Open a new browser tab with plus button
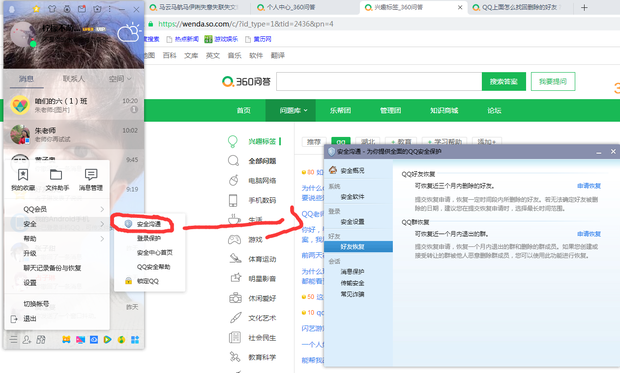Image resolution: width=620 pixels, height=373 pixels. click(584, 8)
